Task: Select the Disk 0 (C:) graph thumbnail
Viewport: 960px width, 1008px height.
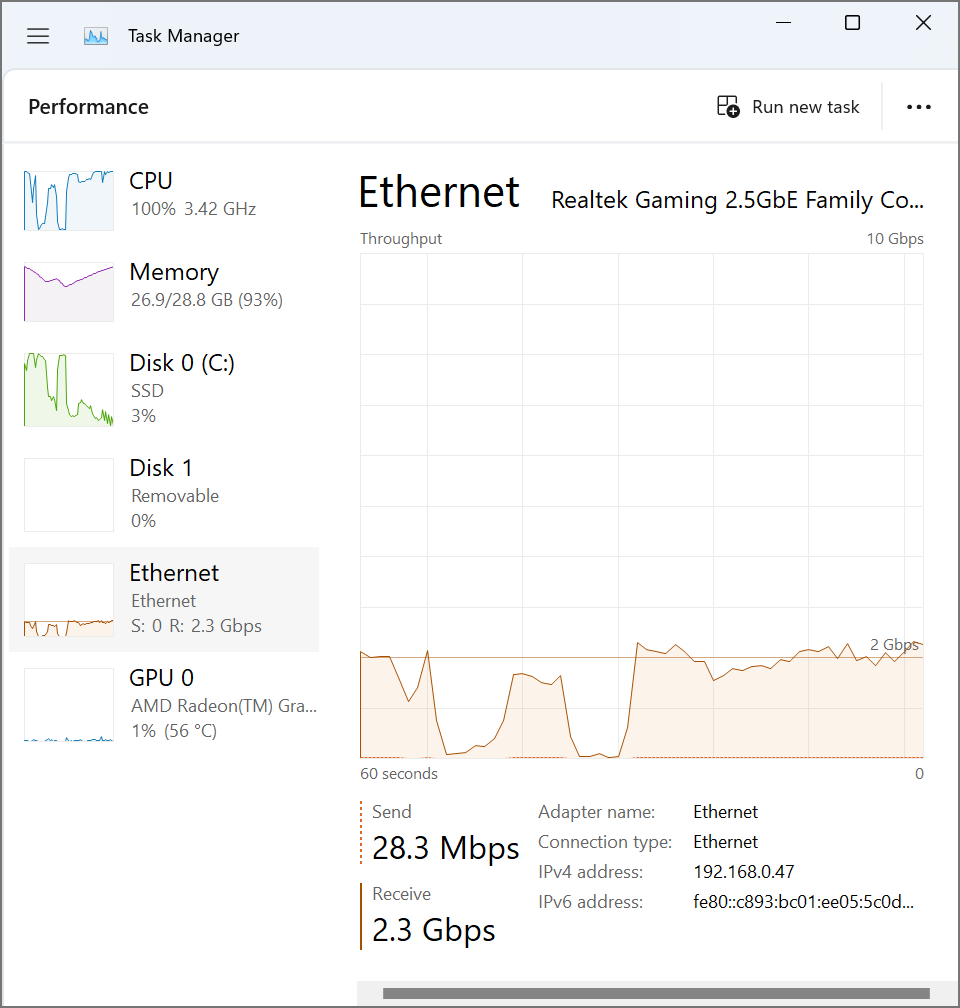Action: [x=69, y=390]
